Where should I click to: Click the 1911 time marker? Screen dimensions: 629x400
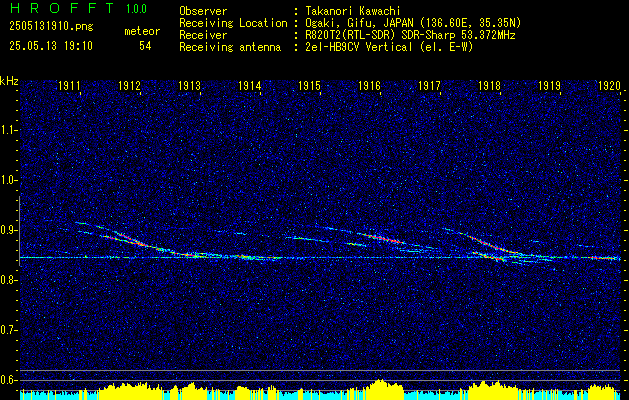pos(69,85)
